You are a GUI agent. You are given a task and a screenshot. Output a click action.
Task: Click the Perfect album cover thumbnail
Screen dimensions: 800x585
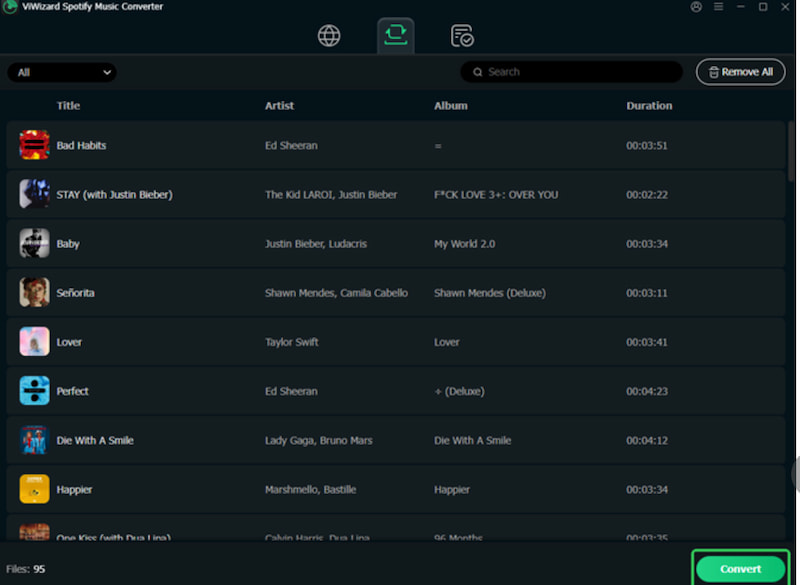click(34, 391)
